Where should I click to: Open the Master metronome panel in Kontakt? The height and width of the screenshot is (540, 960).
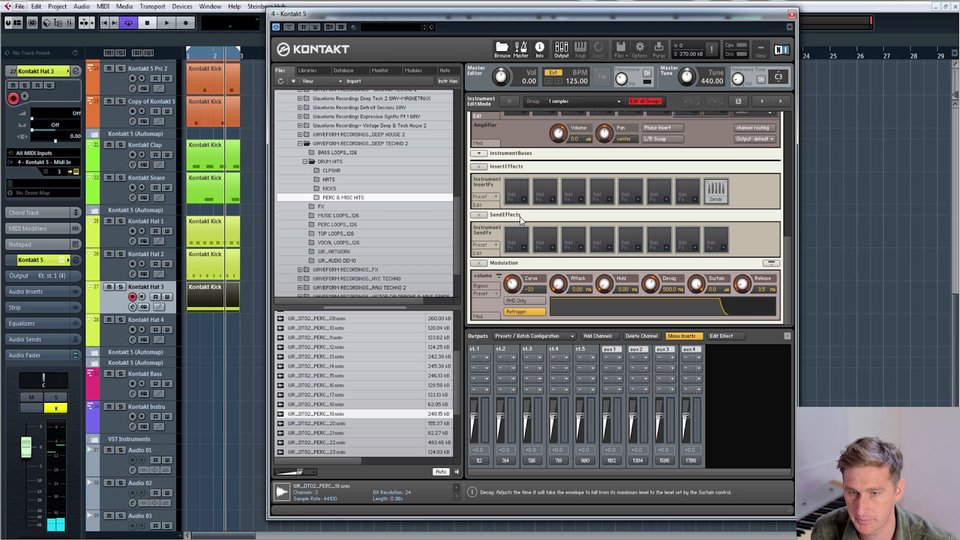point(520,49)
